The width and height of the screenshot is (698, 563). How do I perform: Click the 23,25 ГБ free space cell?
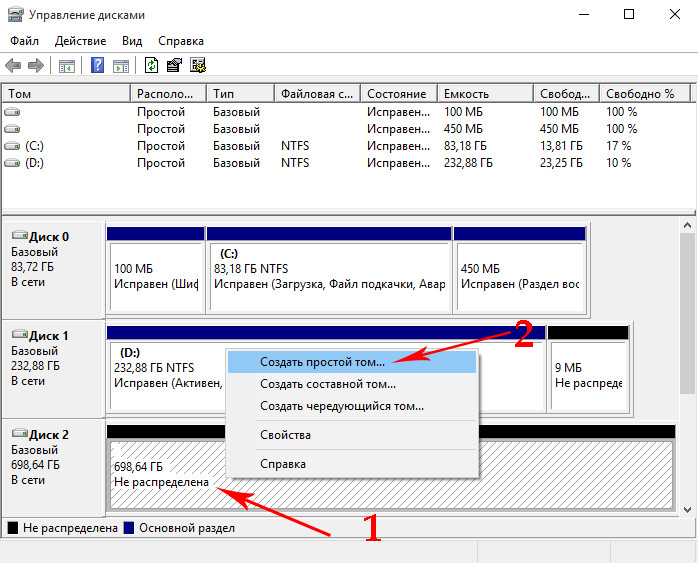click(561, 163)
